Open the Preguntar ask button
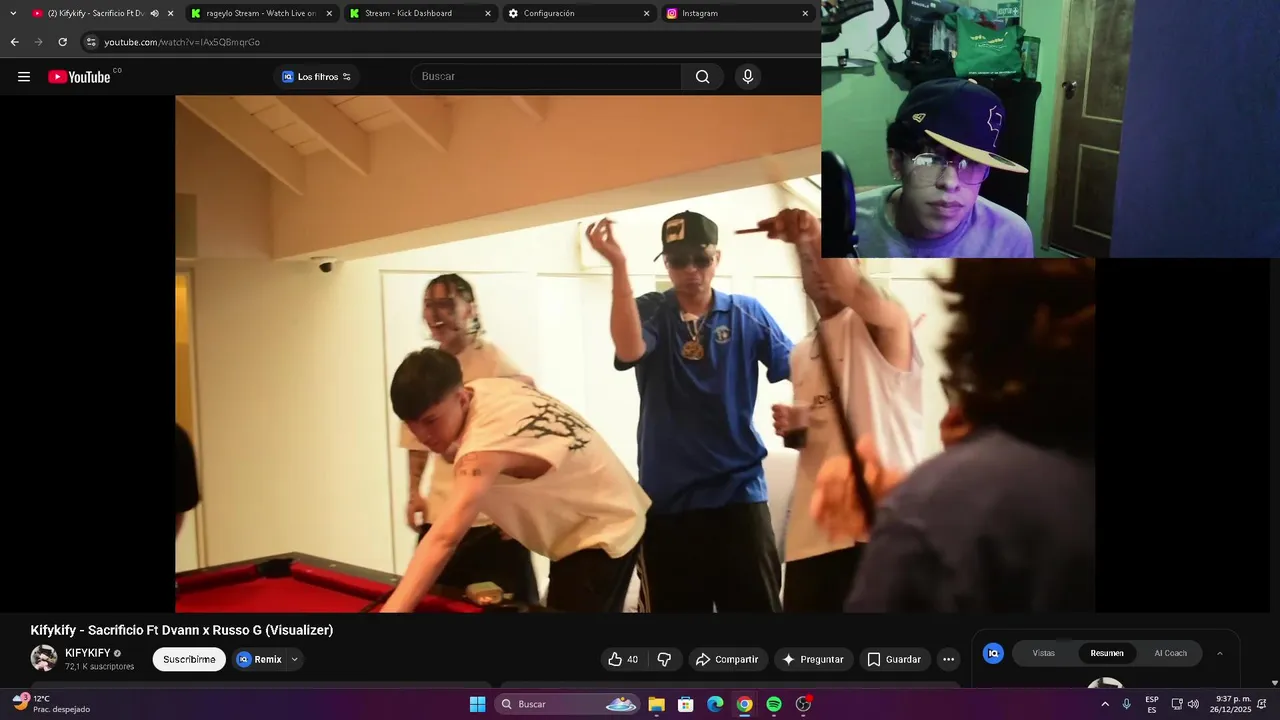The image size is (1280, 720). tap(813, 659)
